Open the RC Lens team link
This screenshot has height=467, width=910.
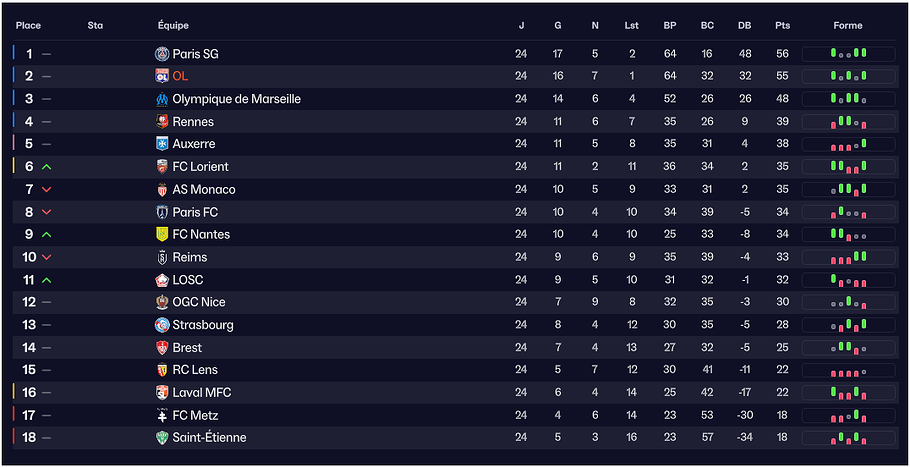(195, 370)
